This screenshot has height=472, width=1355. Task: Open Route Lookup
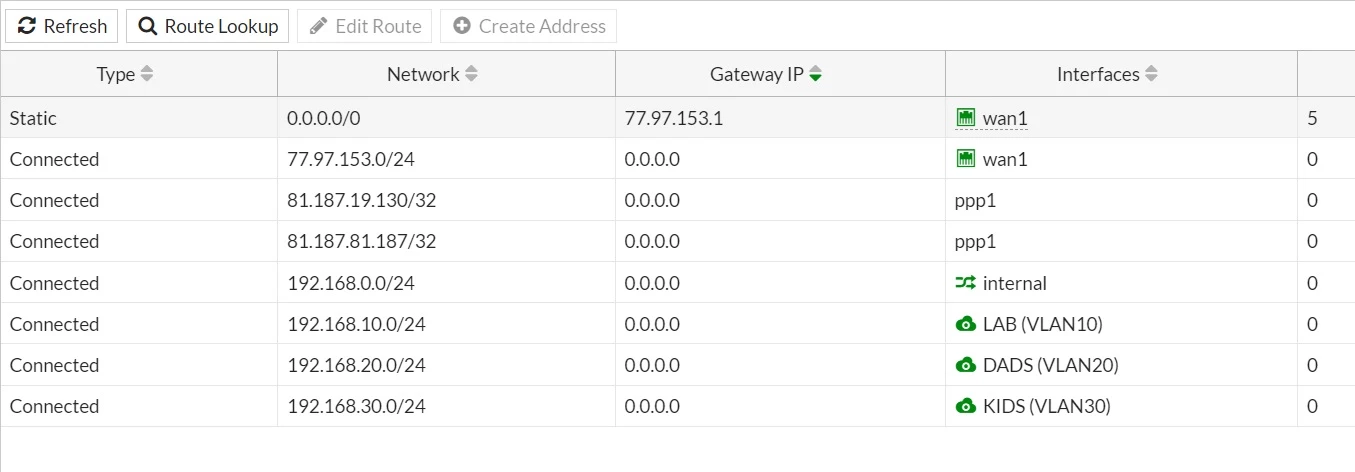tap(208, 26)
